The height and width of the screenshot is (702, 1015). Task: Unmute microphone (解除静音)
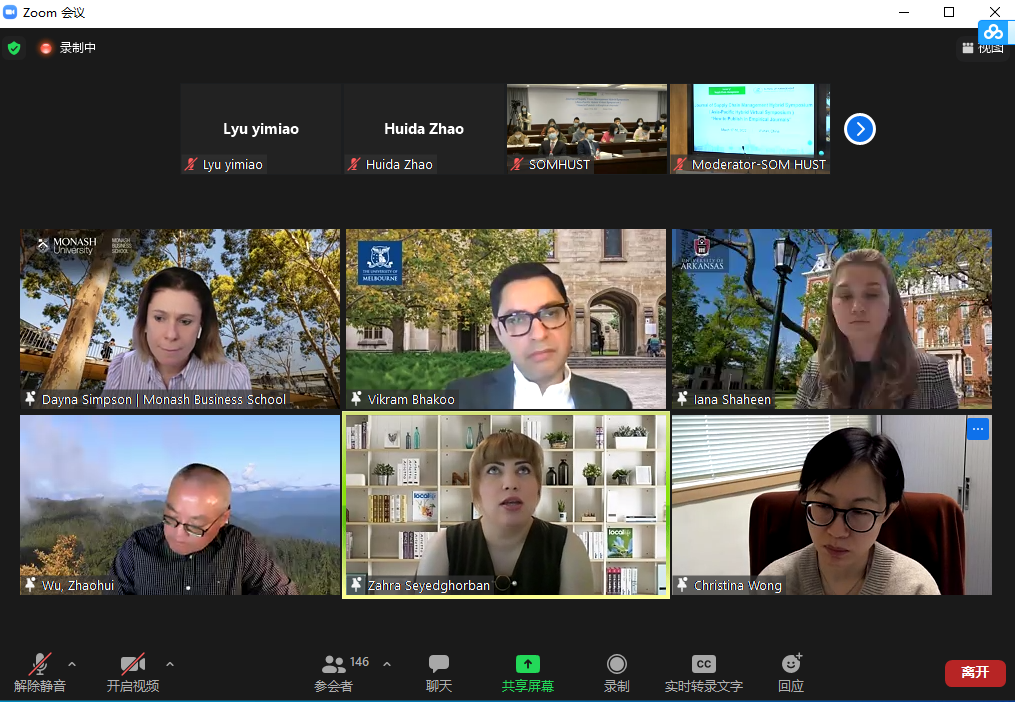pyautogui.click(x=40, y=665)
